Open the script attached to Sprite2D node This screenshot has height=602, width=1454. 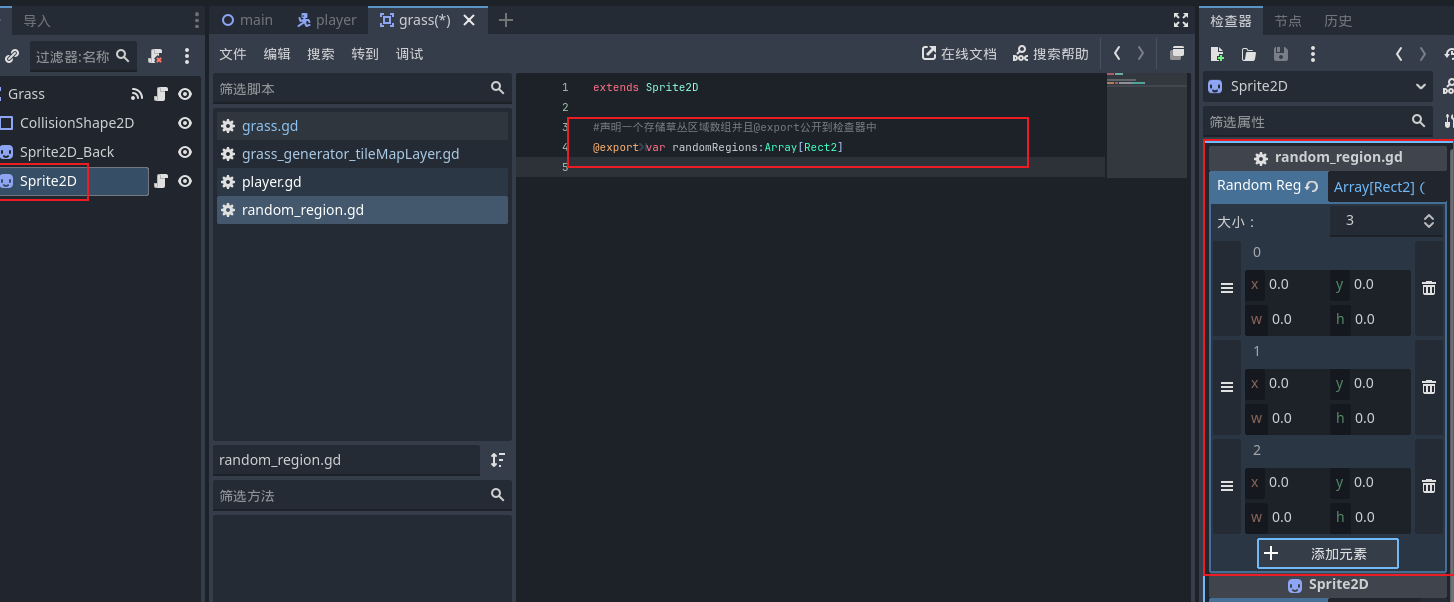161,181
